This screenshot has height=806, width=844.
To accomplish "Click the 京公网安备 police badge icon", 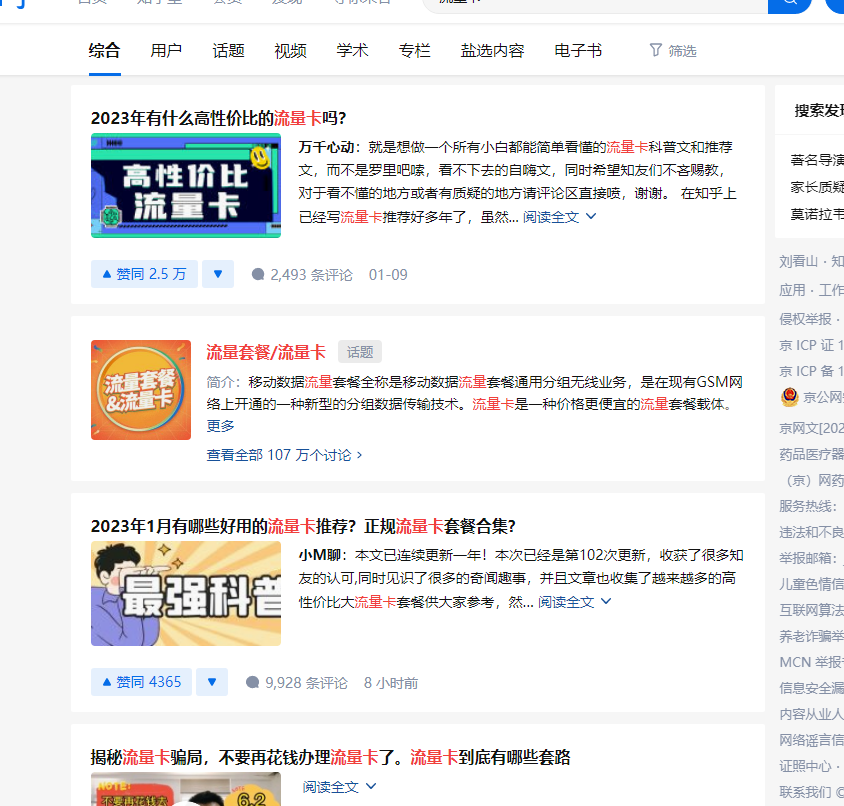I will [x=789, y=398].
